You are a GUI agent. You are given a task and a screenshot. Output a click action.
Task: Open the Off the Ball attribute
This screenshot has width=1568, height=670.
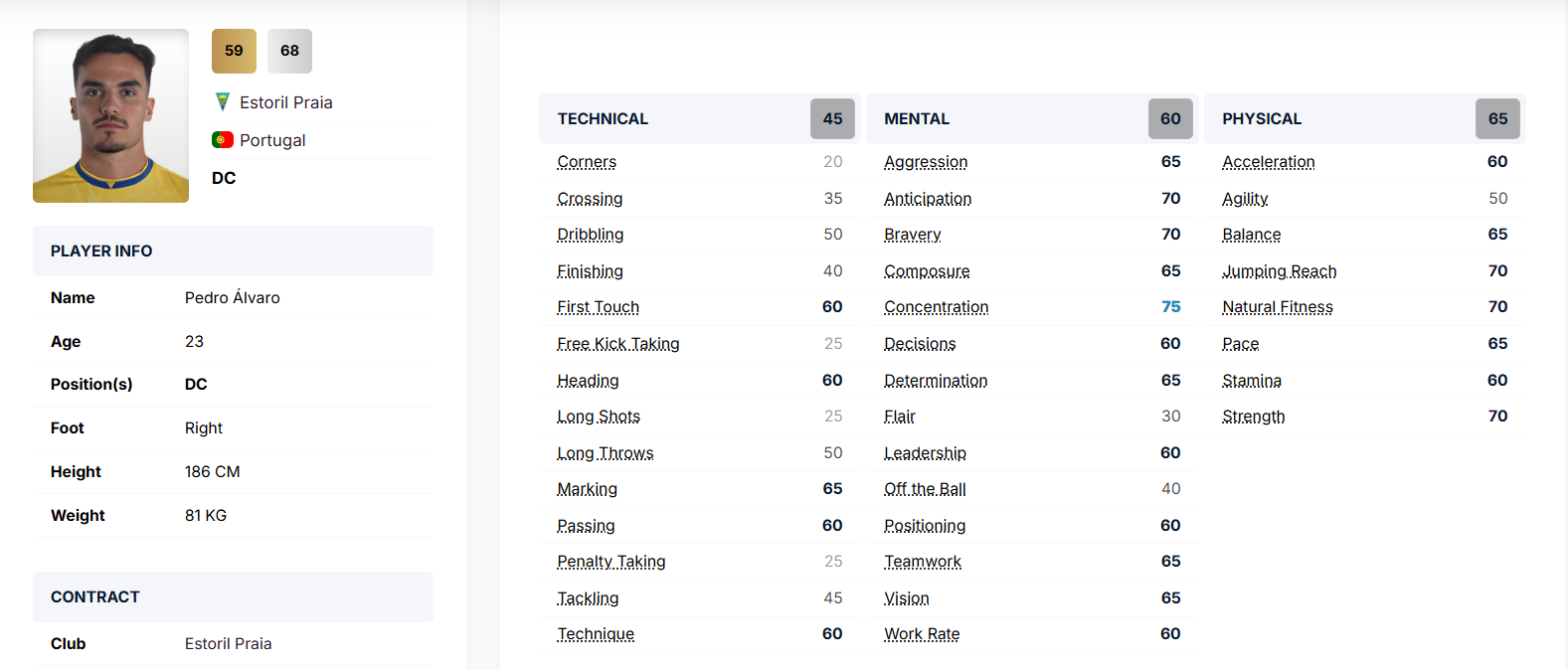925,489
